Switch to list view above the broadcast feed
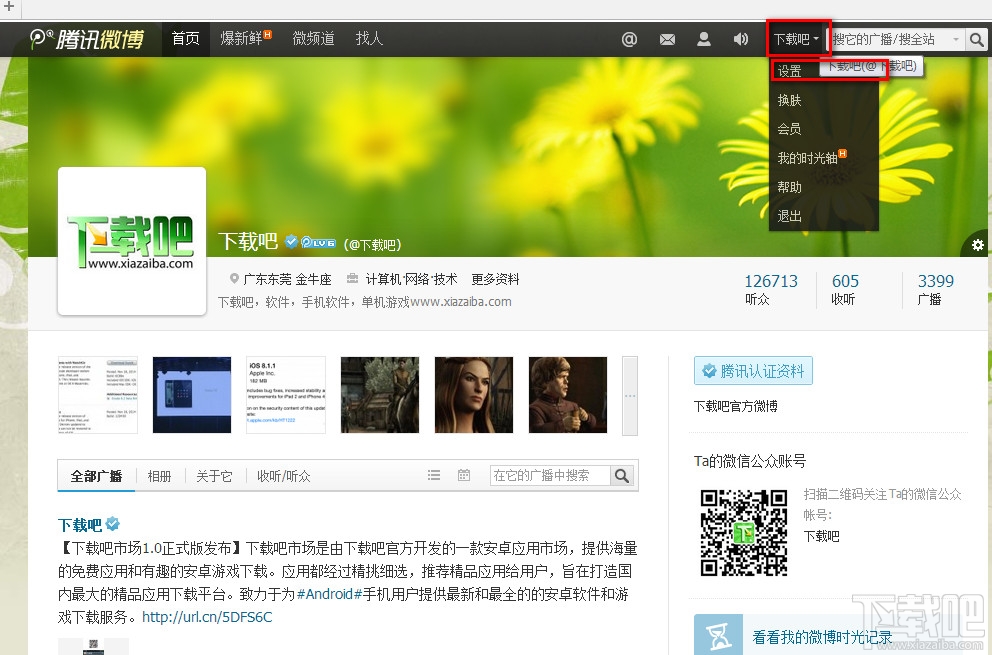This screenshot has height=655, width=992. 434,476
